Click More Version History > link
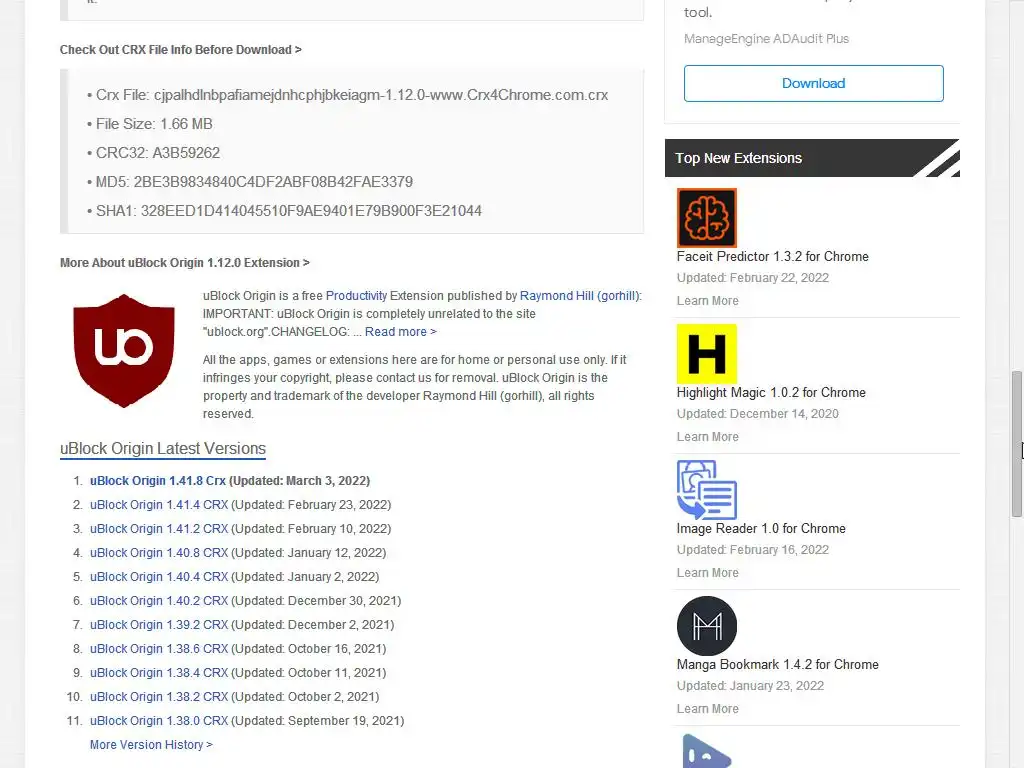Screen dimensions: 1024x768 151,745
